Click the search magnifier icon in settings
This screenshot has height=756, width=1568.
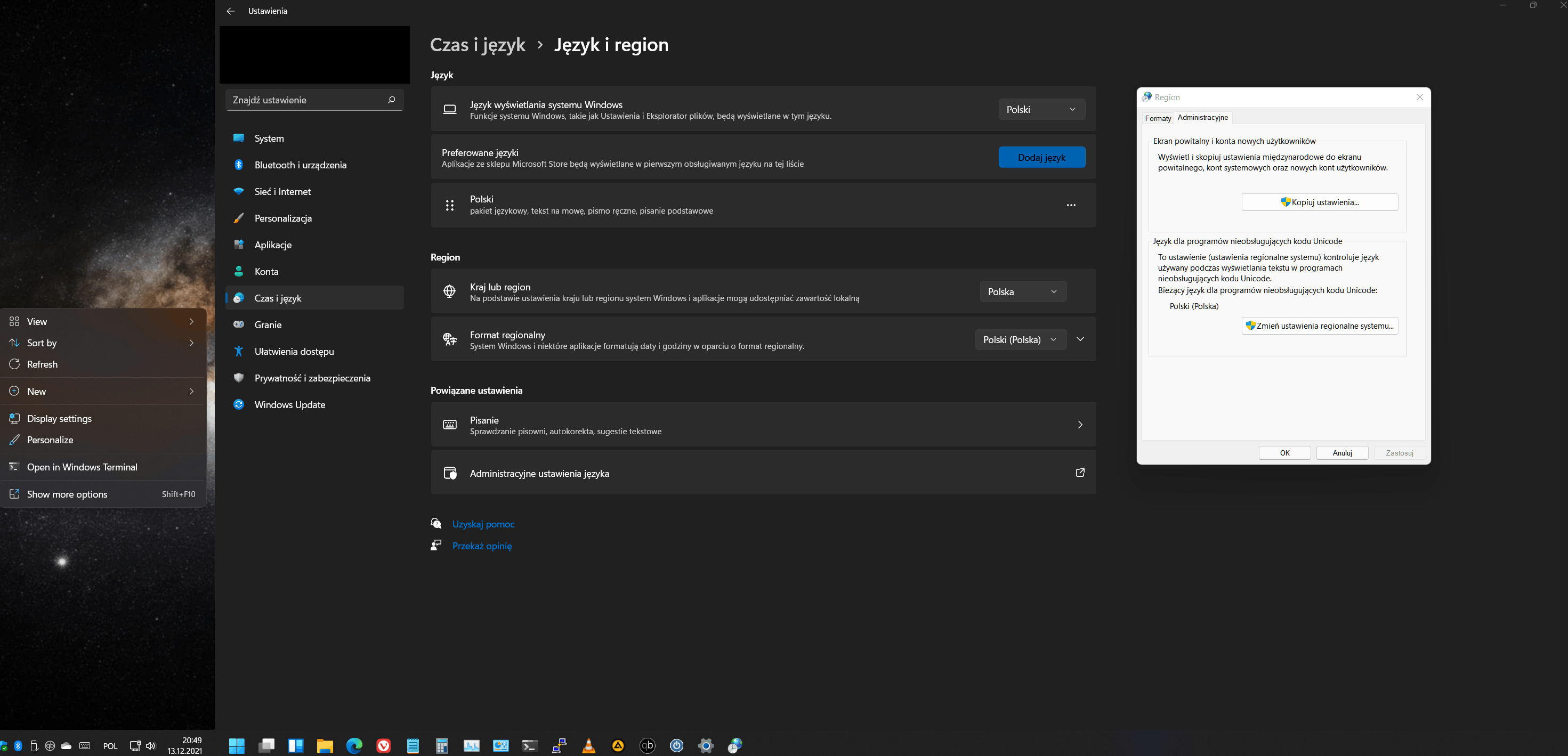pos(391,100)
